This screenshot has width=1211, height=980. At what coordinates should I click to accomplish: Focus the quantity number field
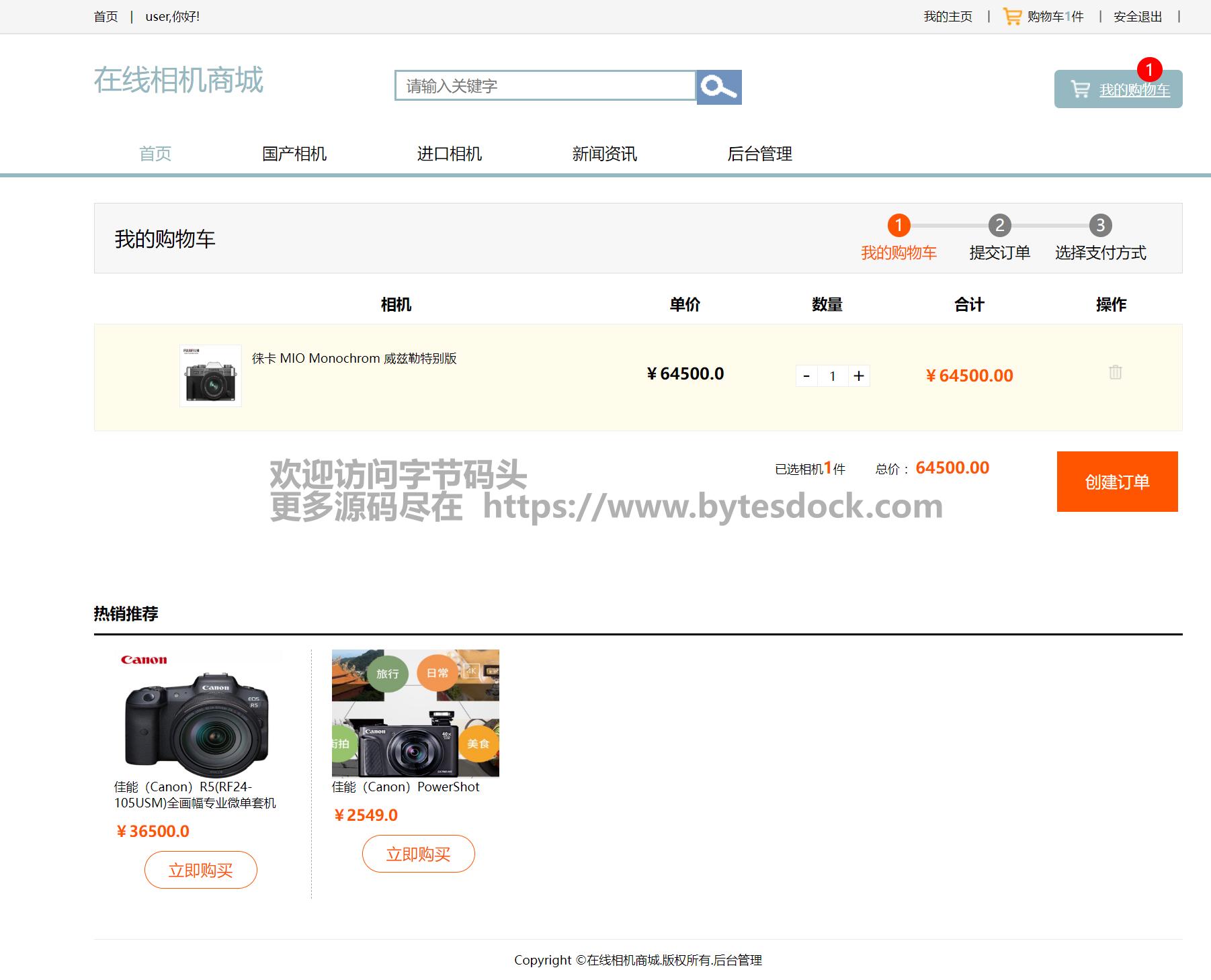[833, 376]
